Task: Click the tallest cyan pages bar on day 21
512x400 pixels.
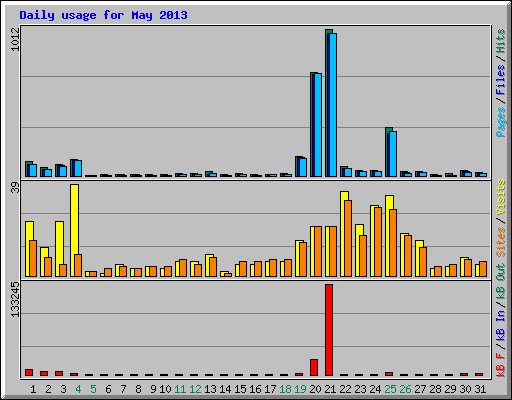Action: (333, 105)
